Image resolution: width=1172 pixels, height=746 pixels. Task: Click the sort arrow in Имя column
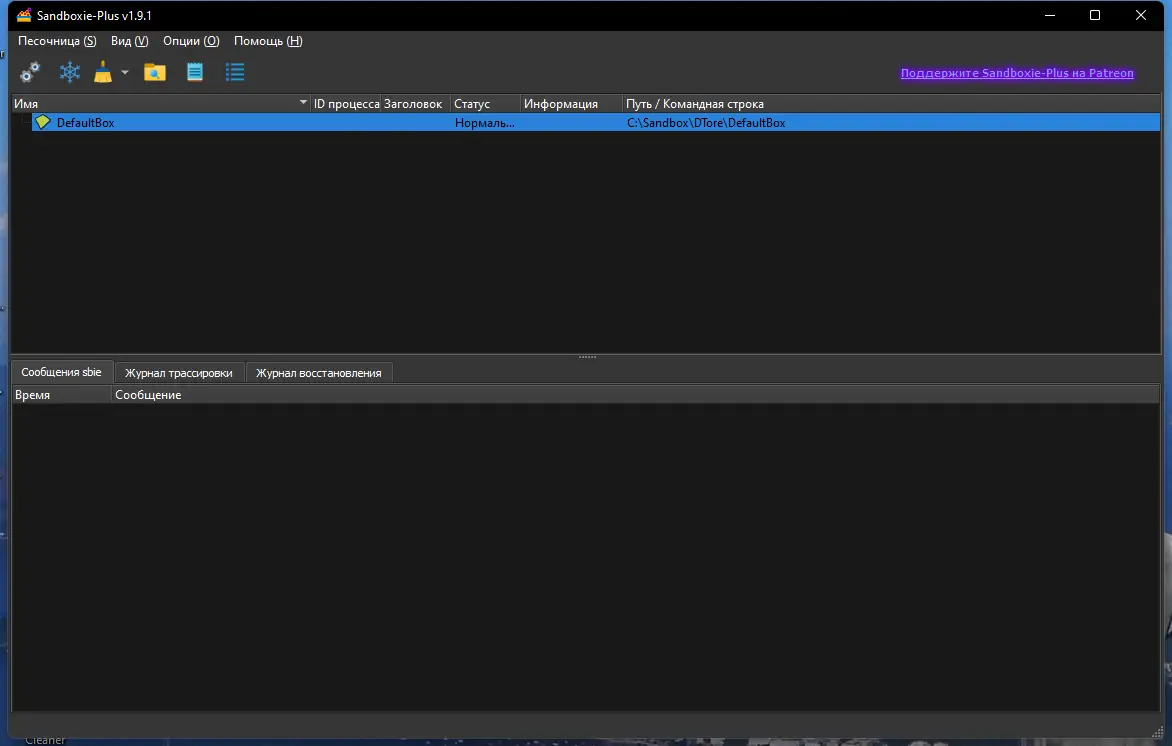click(303, 102)
